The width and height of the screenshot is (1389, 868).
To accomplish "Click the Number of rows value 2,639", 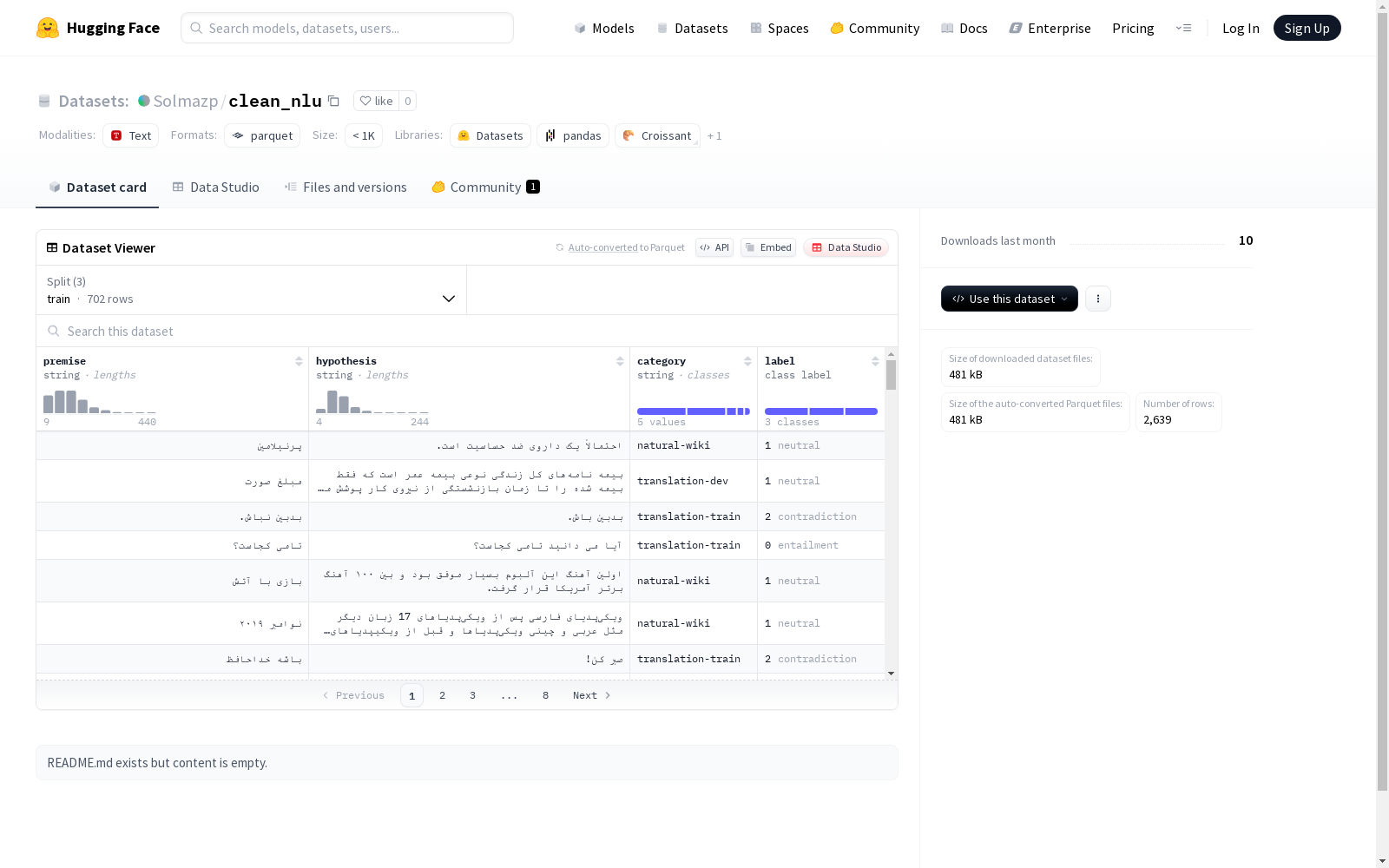I will (x=1157, y=420).
